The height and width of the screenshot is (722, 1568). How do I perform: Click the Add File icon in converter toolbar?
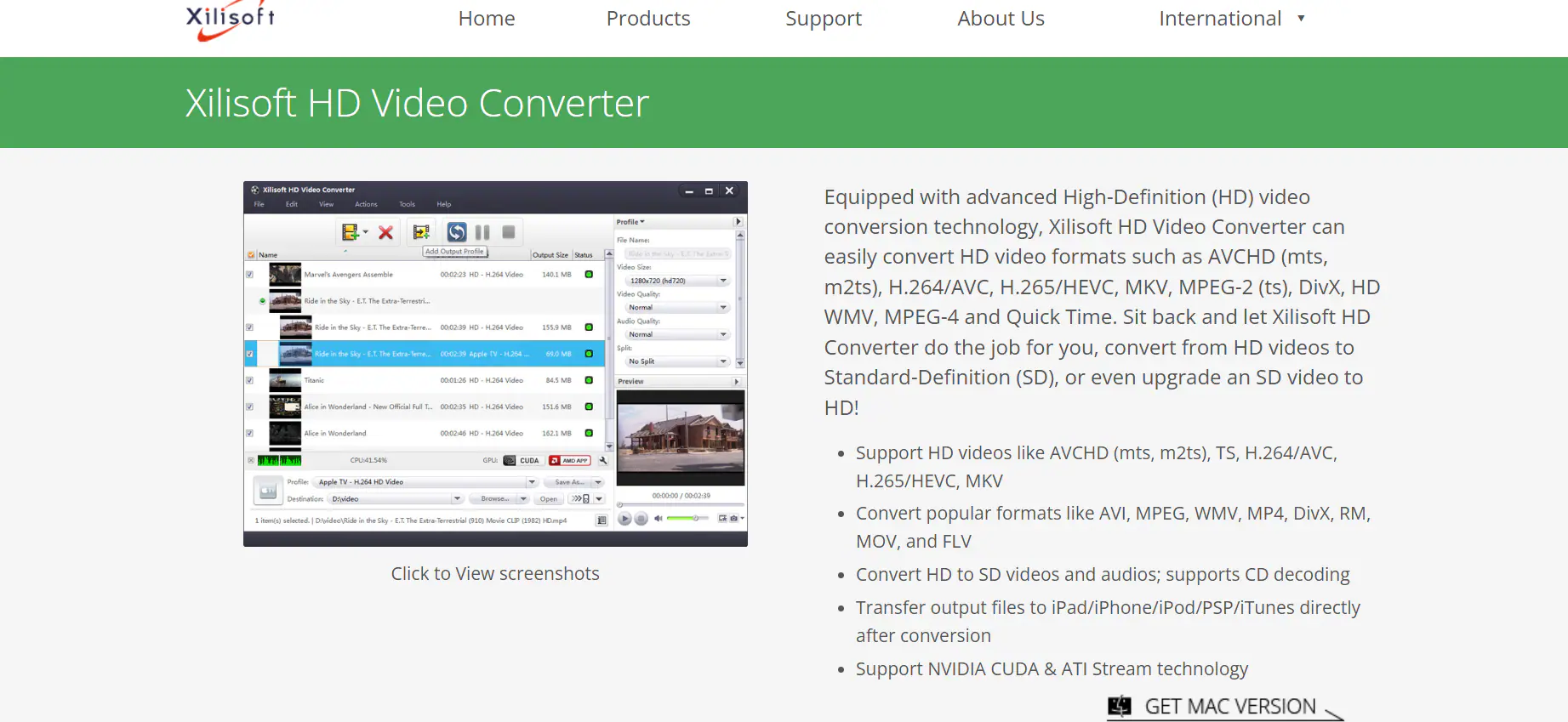(x=350, y=232)
